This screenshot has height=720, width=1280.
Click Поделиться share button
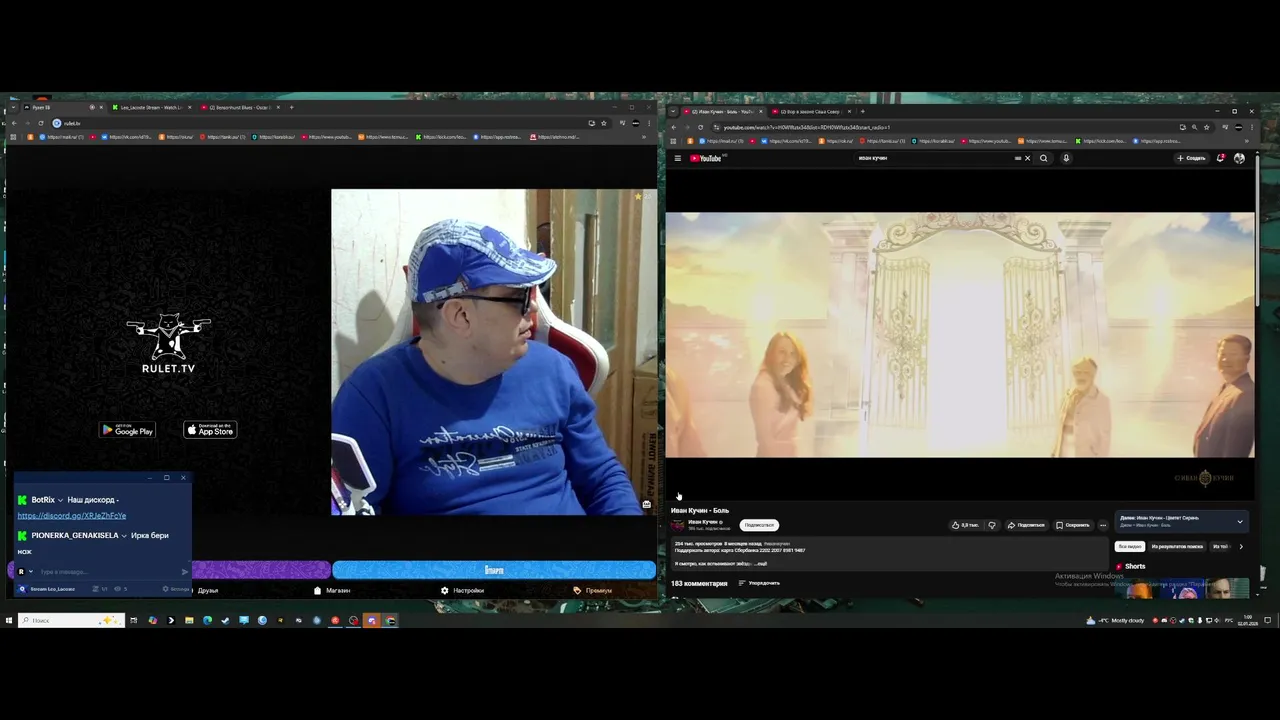point(1026,525)
